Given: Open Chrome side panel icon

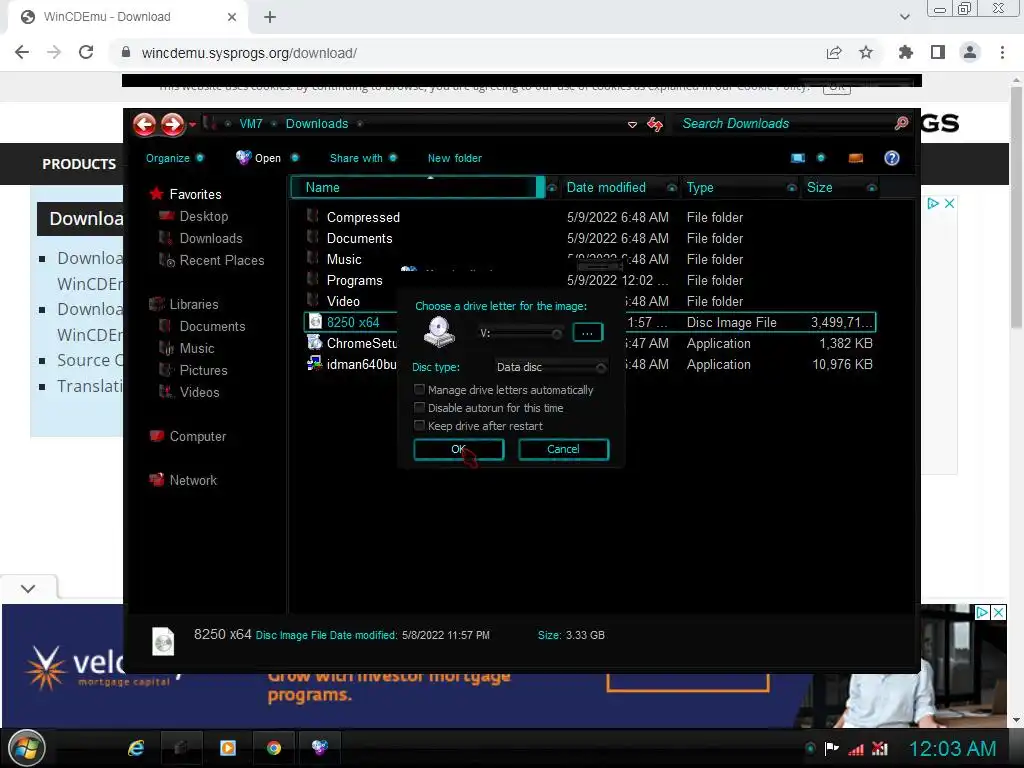Looking at the screenshot, I should click(x=938, y=52).
